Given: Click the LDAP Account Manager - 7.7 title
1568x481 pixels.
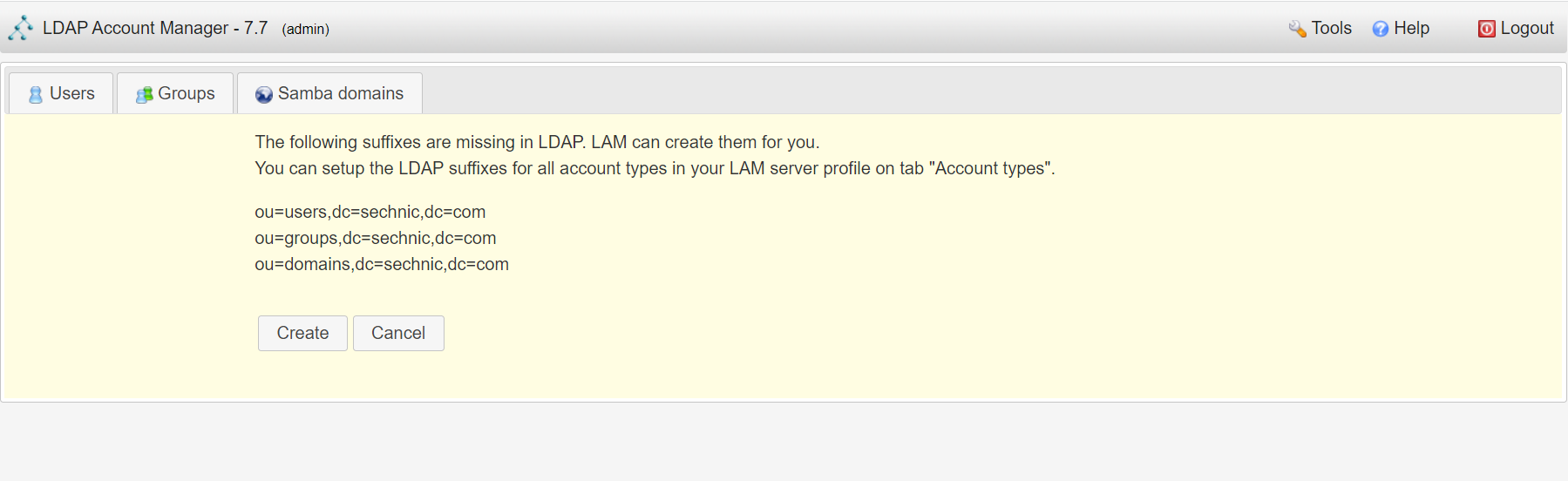Looking at the screenshot, I should pos(155,28).
